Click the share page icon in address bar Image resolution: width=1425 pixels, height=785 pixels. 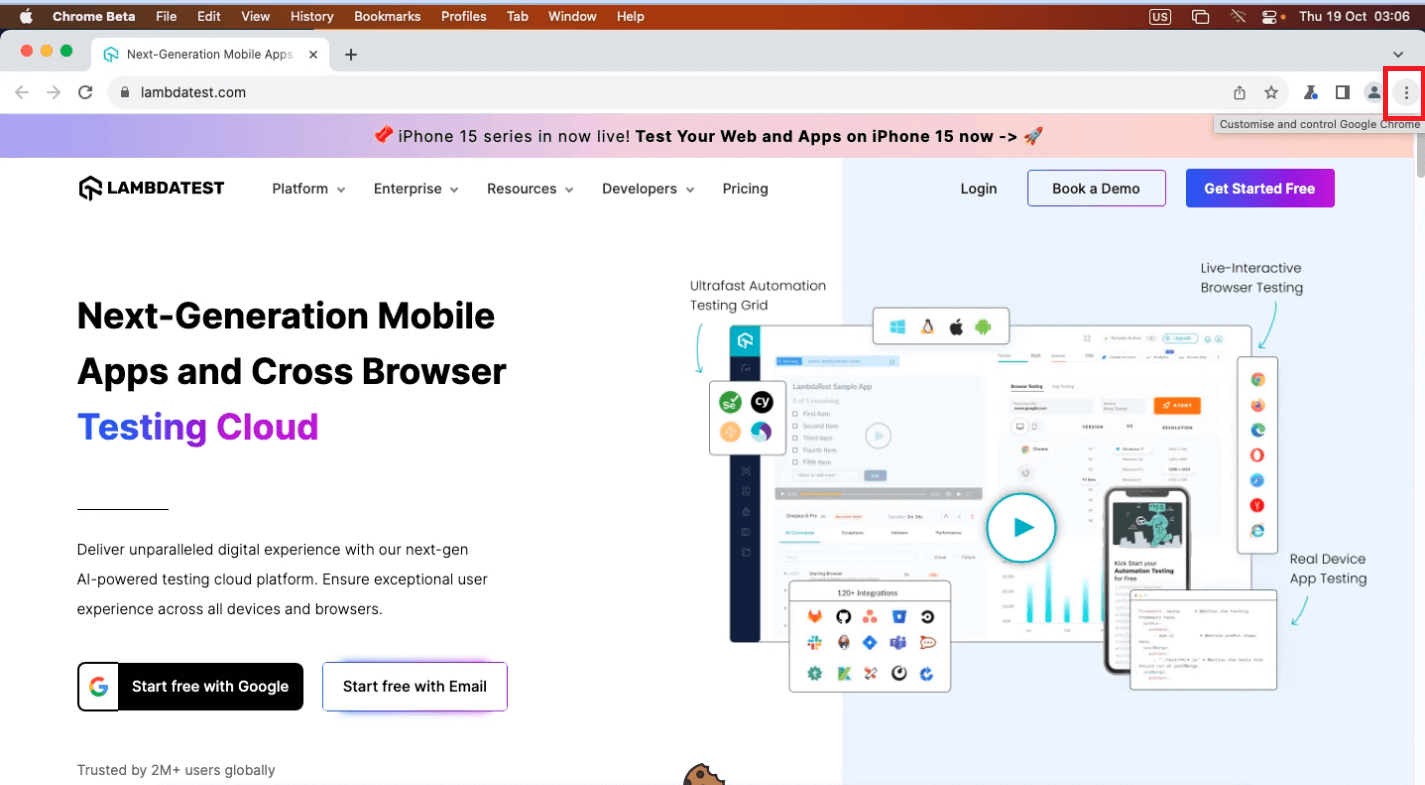tap(1239, 92)
